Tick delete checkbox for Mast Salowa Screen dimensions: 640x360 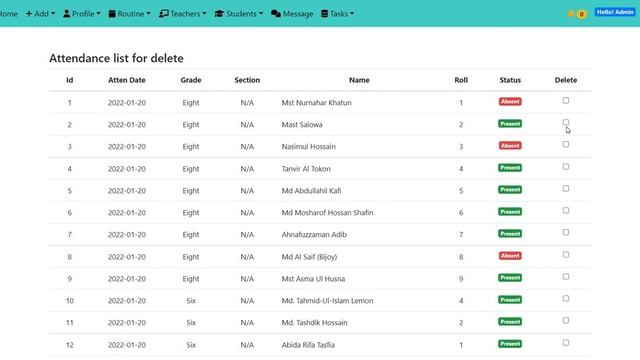(x=566, y=122)
